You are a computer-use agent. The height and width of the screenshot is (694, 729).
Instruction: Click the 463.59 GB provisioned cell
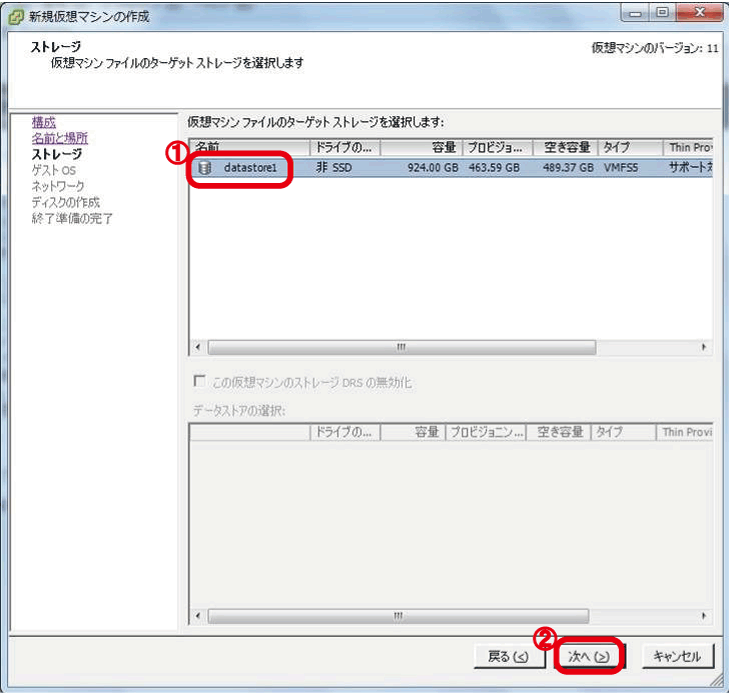(x=494, y=168)
